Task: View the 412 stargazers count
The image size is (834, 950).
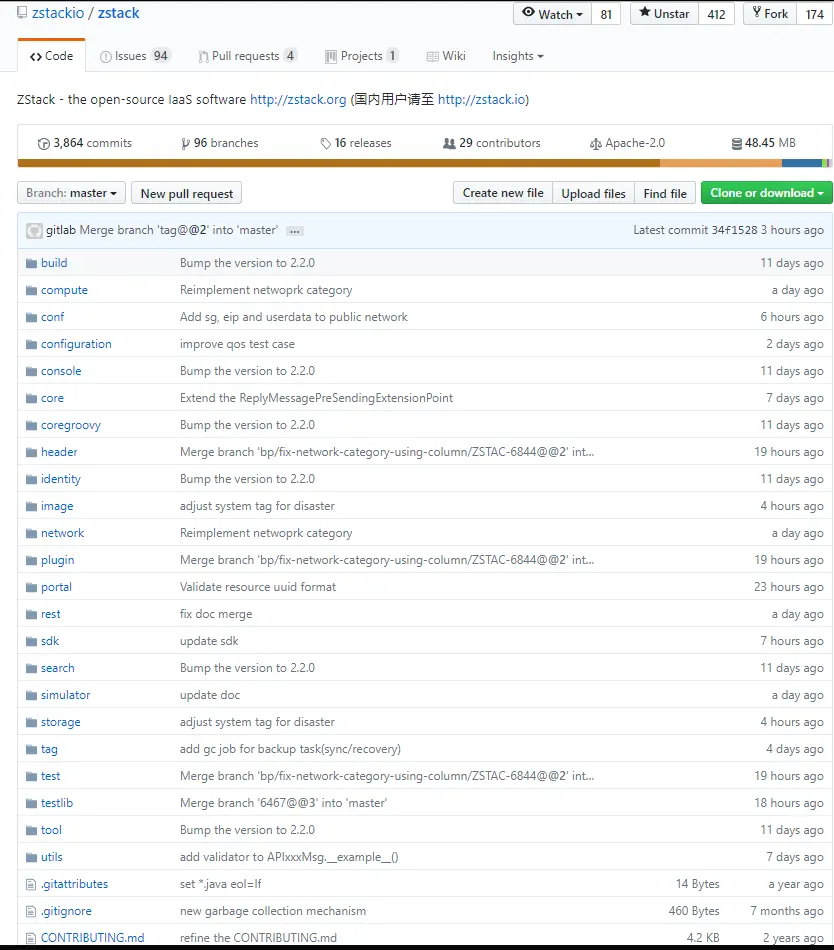Action: [x=717, y=14]
